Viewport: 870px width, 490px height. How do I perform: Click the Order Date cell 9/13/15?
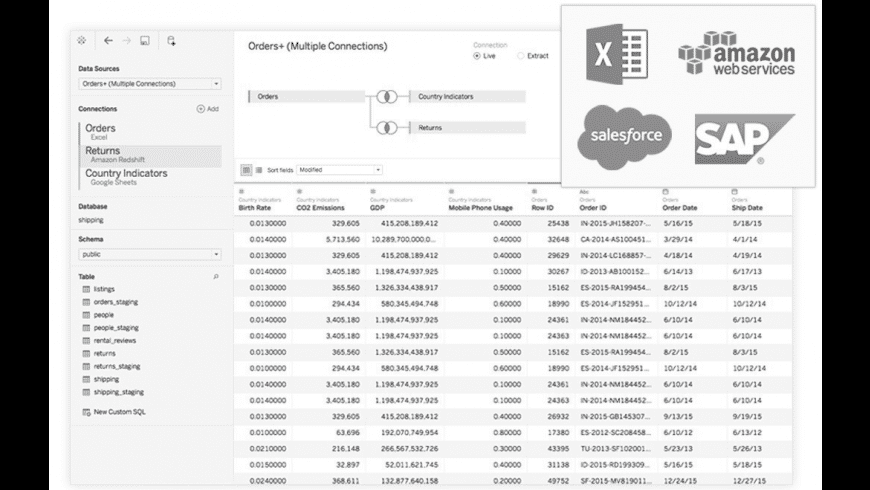(678, 417)
